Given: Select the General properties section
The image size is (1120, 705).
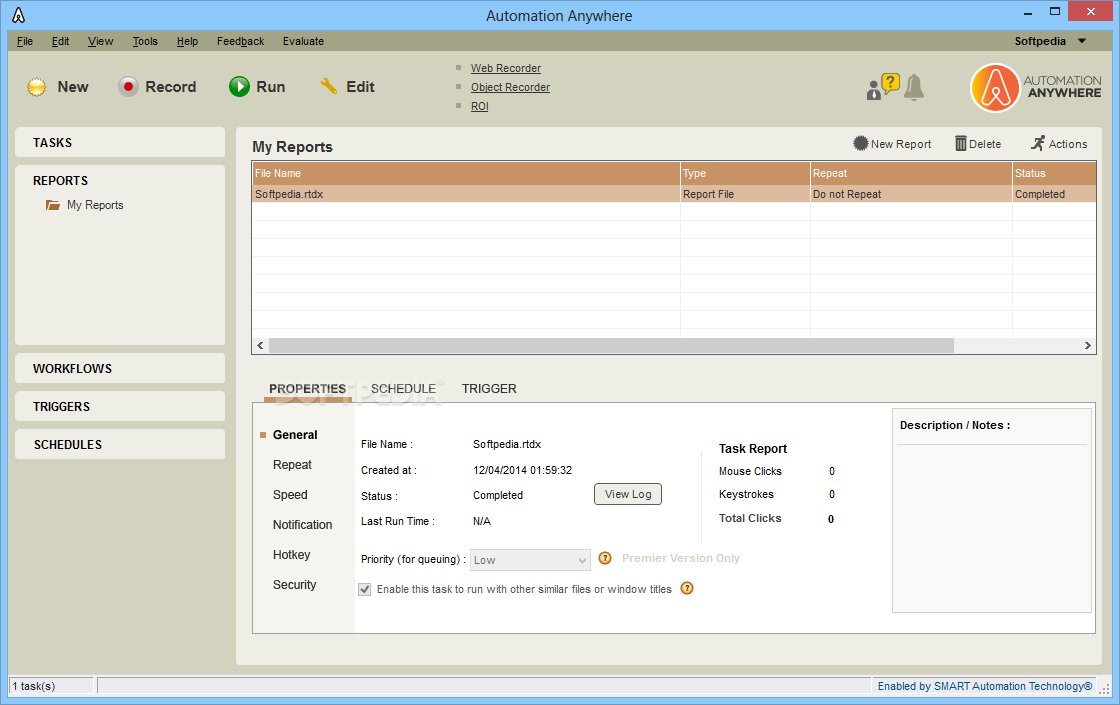Looking at the screenshot, I should coord(295,435).
